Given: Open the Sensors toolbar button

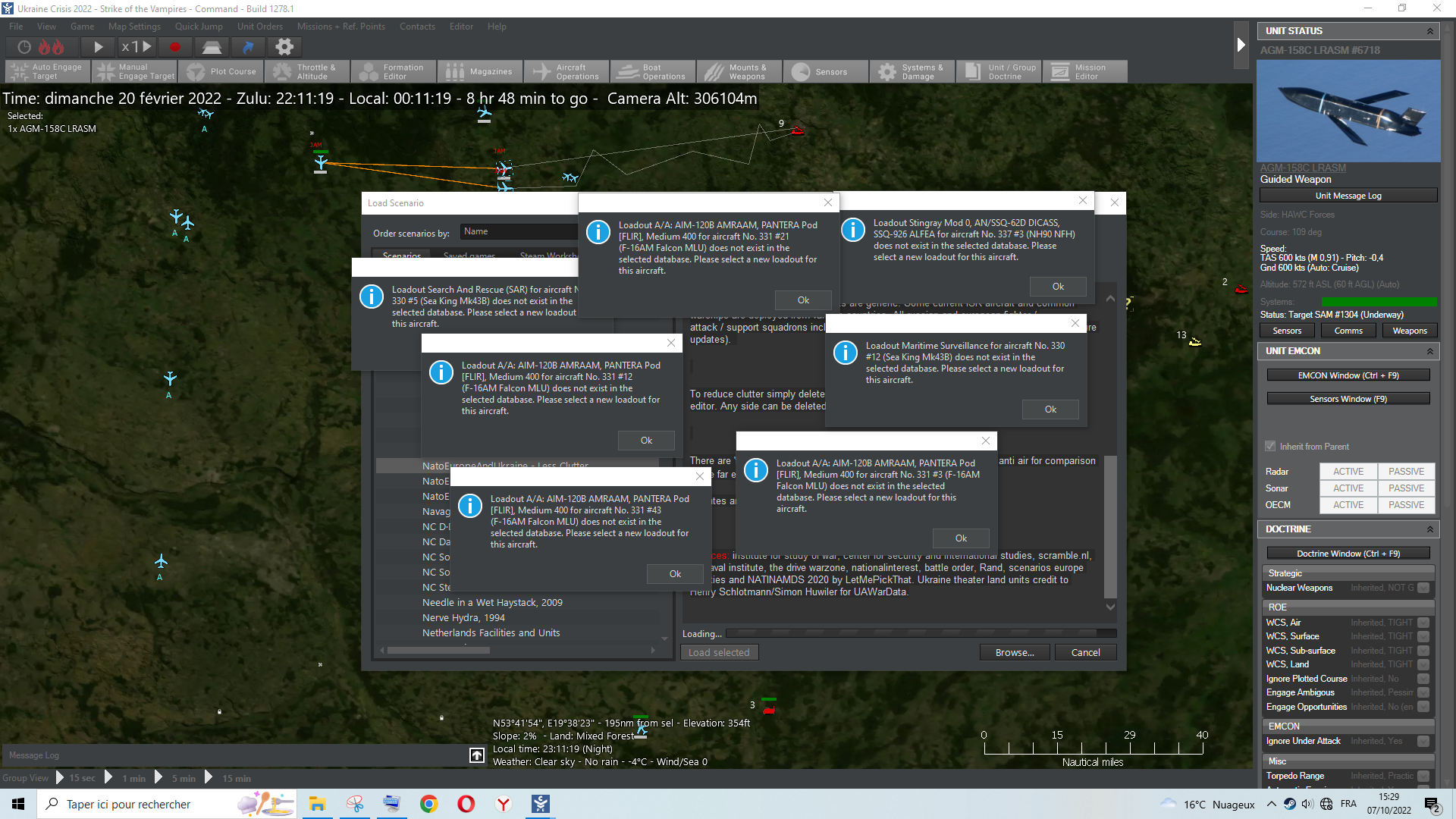Looking at the screenshot, I should (826, 71).
